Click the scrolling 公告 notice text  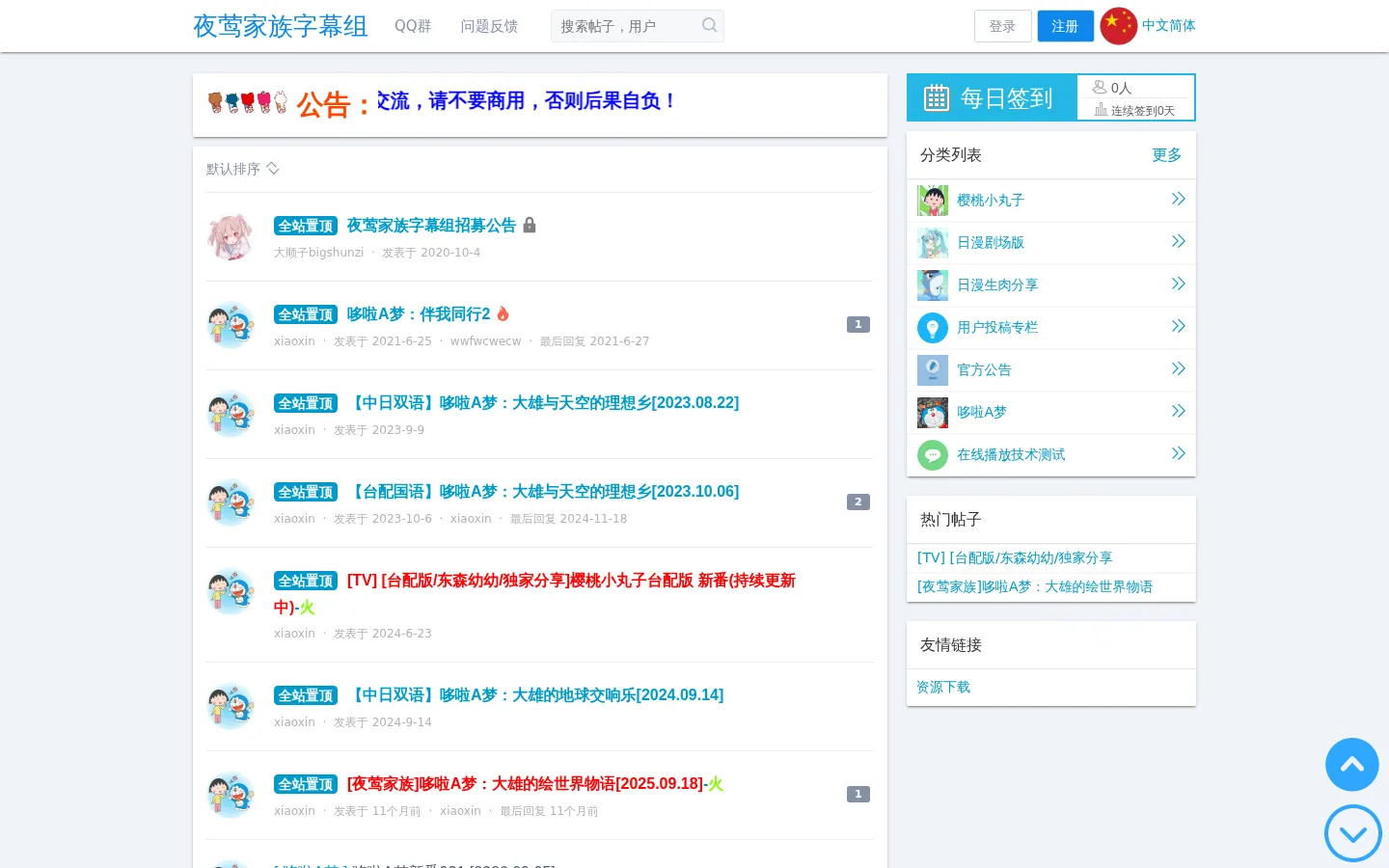[527, 101]
